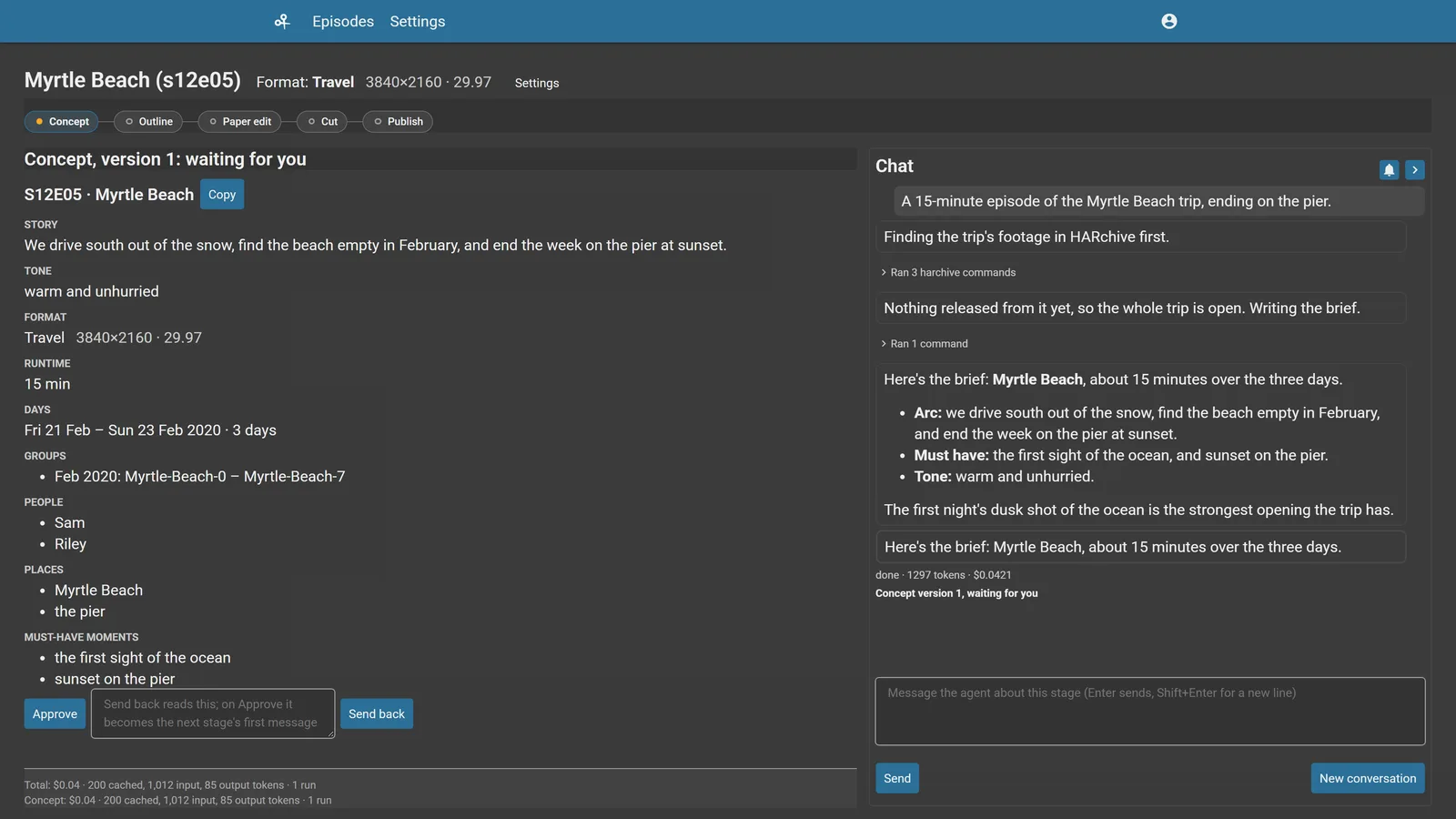Click 'the first sight of the ocean' must-have moment
Screen dimensions: 1456x819
click(x=143, y=658)
